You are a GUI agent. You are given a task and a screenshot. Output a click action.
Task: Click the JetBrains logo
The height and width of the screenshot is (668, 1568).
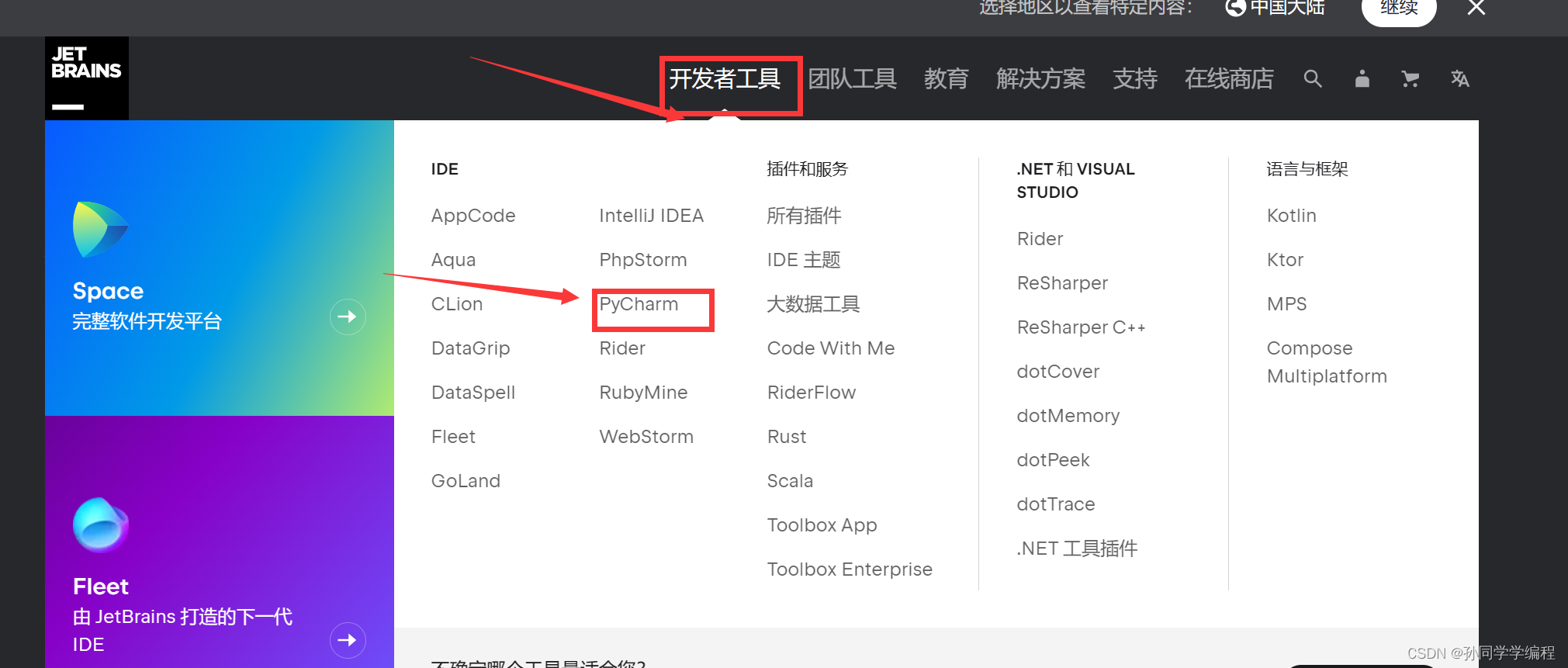coord(87,78)
